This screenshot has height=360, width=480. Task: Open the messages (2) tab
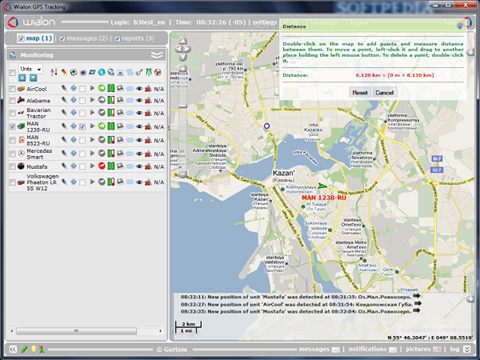tap(87, 38)
